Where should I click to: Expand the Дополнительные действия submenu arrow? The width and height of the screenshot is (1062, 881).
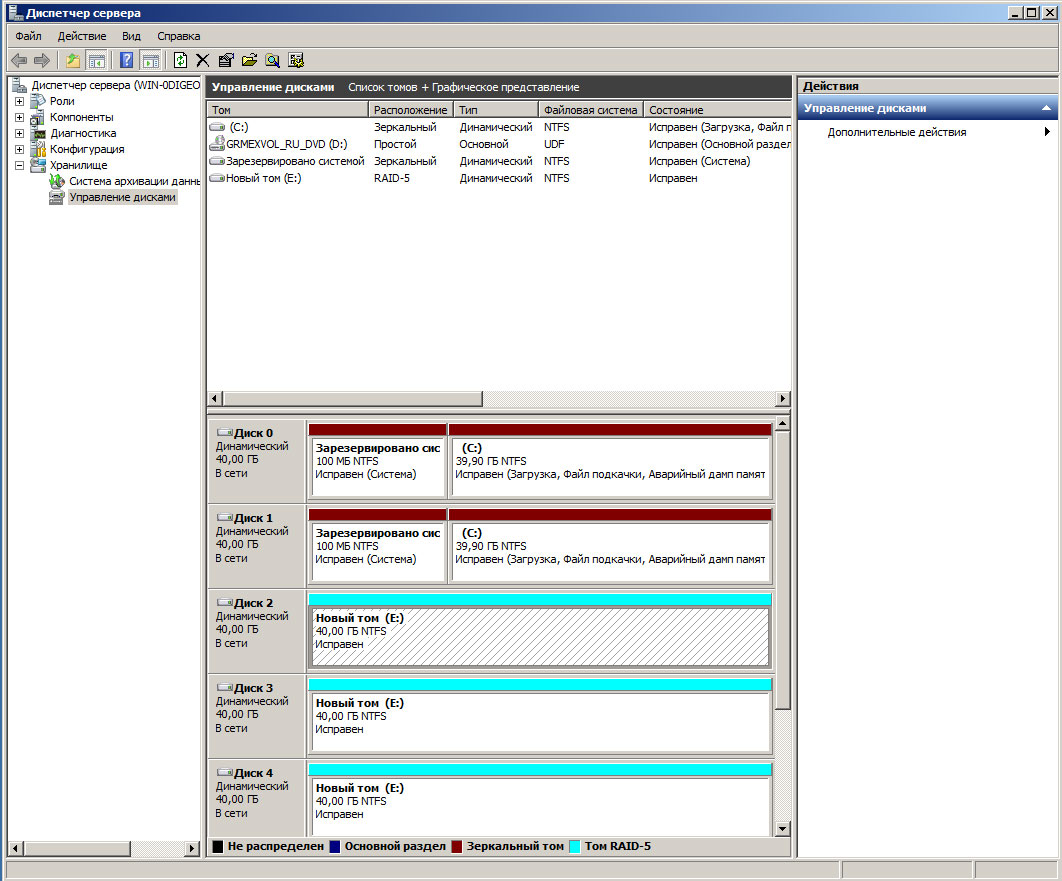(1047, 132)
